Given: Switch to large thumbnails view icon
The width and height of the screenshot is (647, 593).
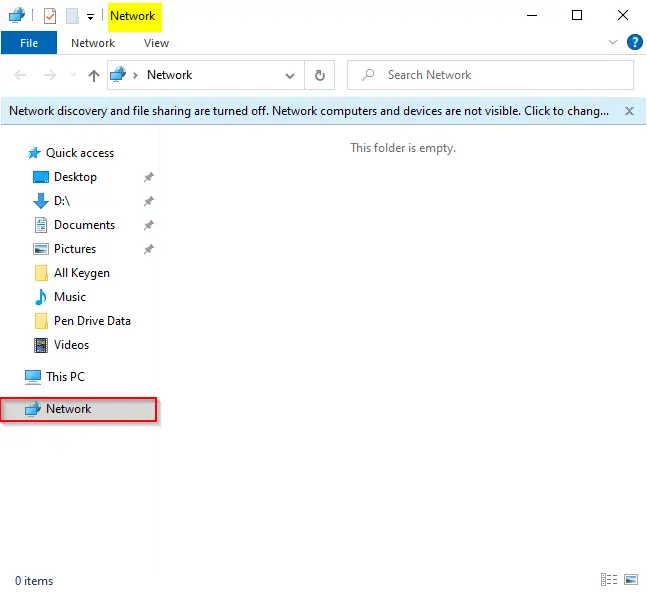Looking at the screenshot, I should 631,579.
